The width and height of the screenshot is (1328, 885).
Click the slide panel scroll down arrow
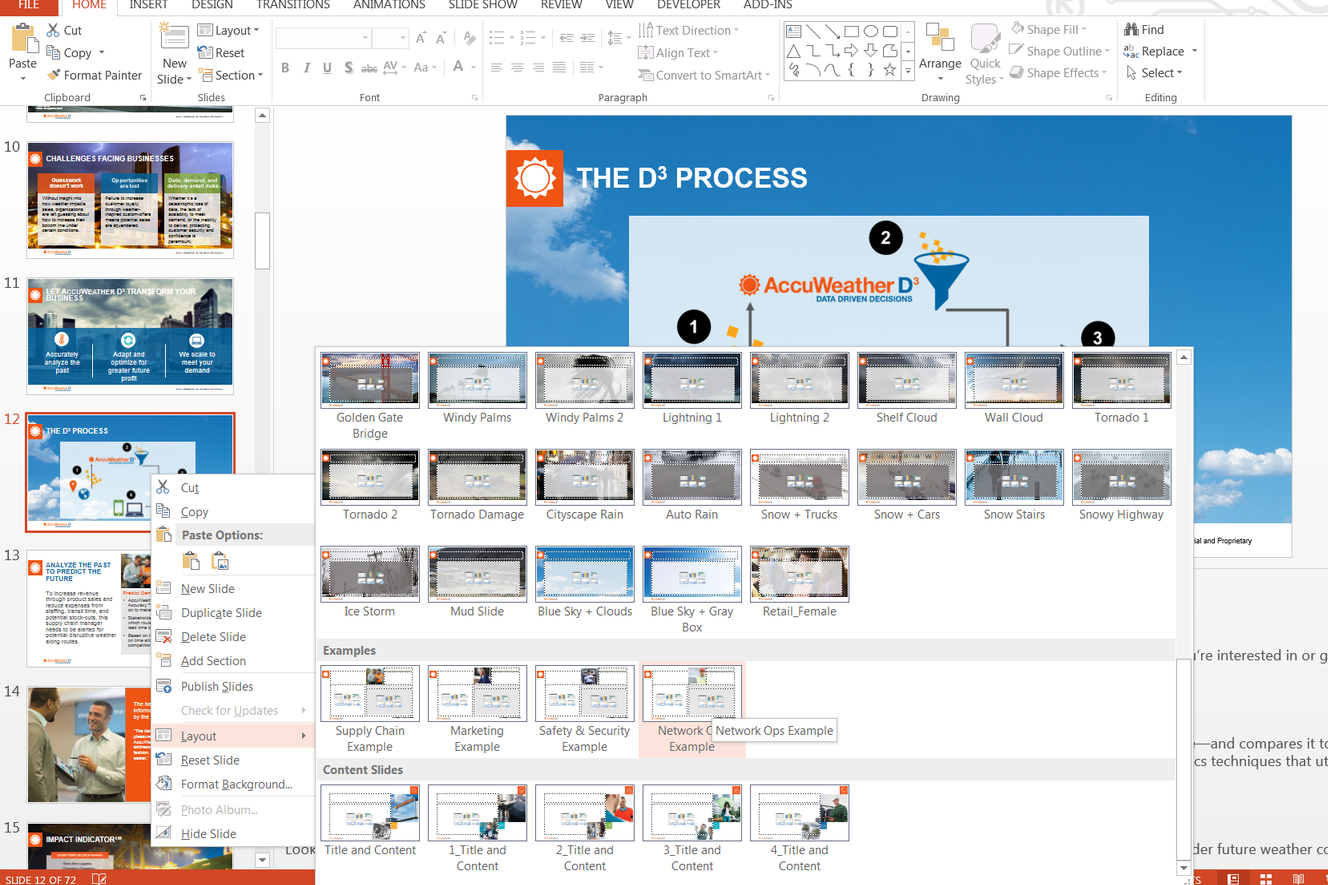coord(262,859)
